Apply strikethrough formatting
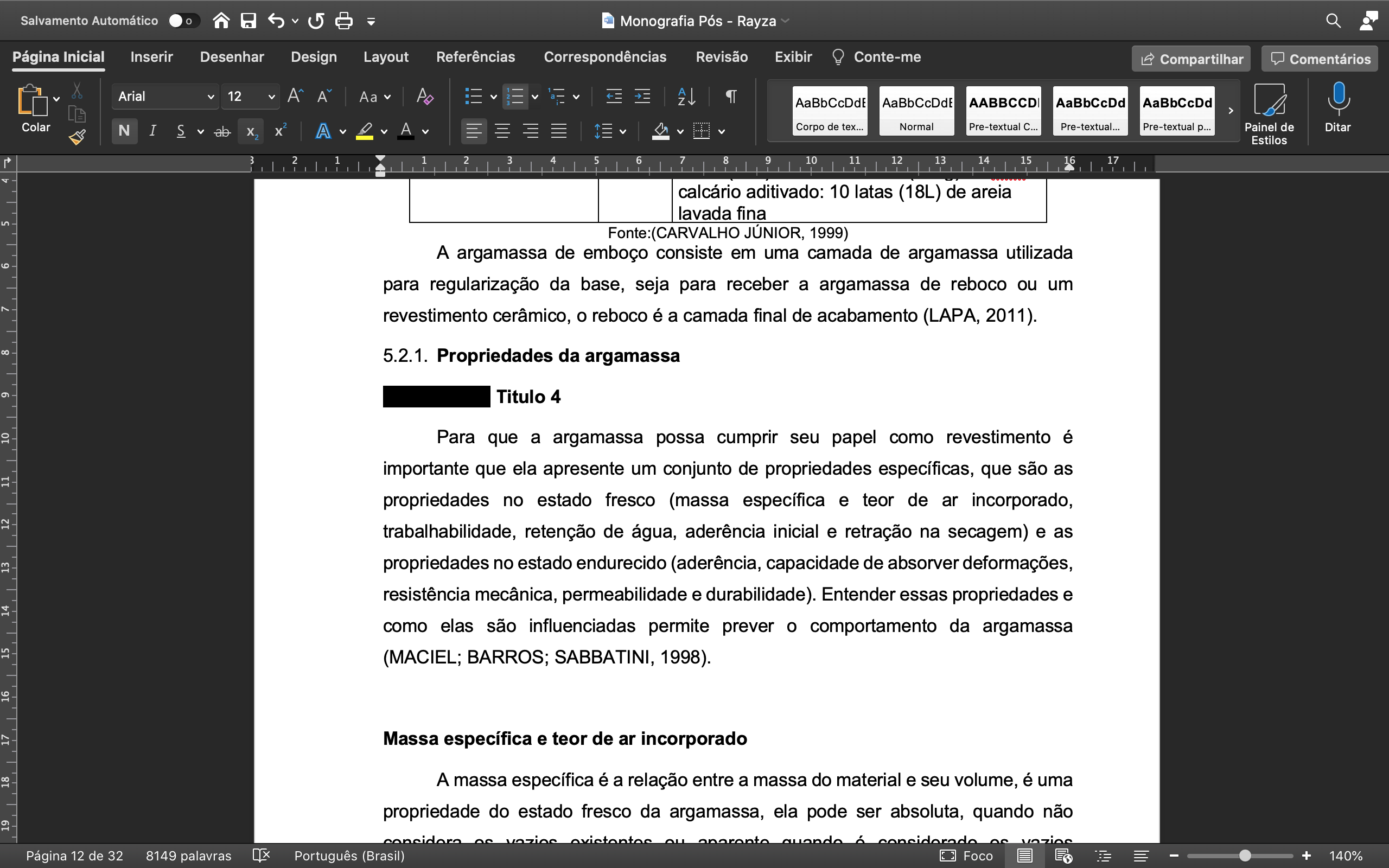The image size is (1389, 868). pos(222,131)
